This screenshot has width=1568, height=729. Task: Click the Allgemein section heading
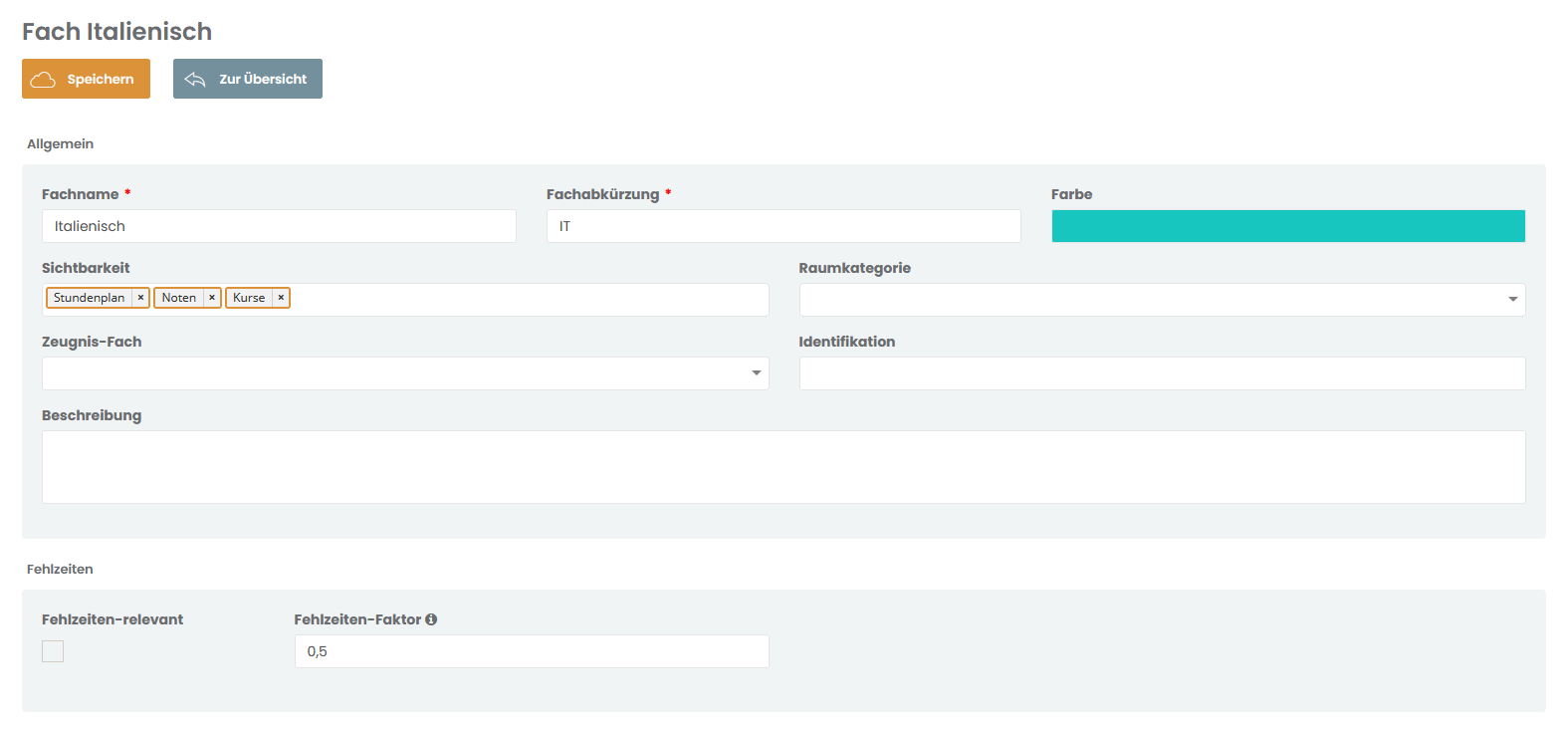coord(60,144)
